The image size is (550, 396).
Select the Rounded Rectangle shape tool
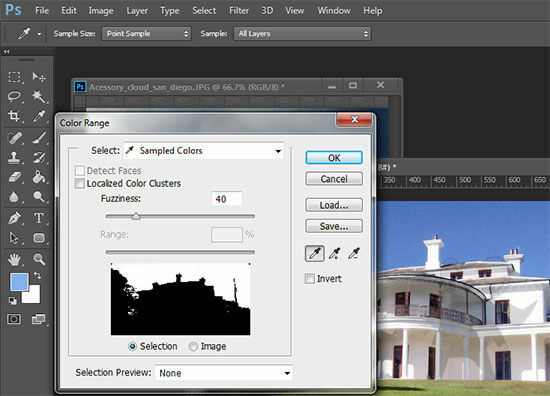[39, 238]
